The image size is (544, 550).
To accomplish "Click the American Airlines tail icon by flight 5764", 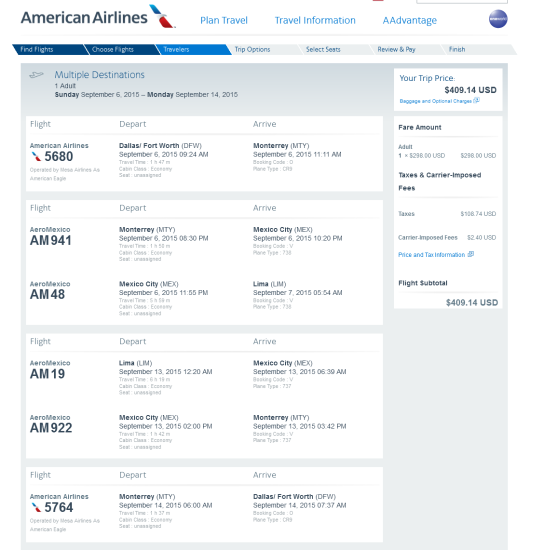I will (x=36, y=507).
